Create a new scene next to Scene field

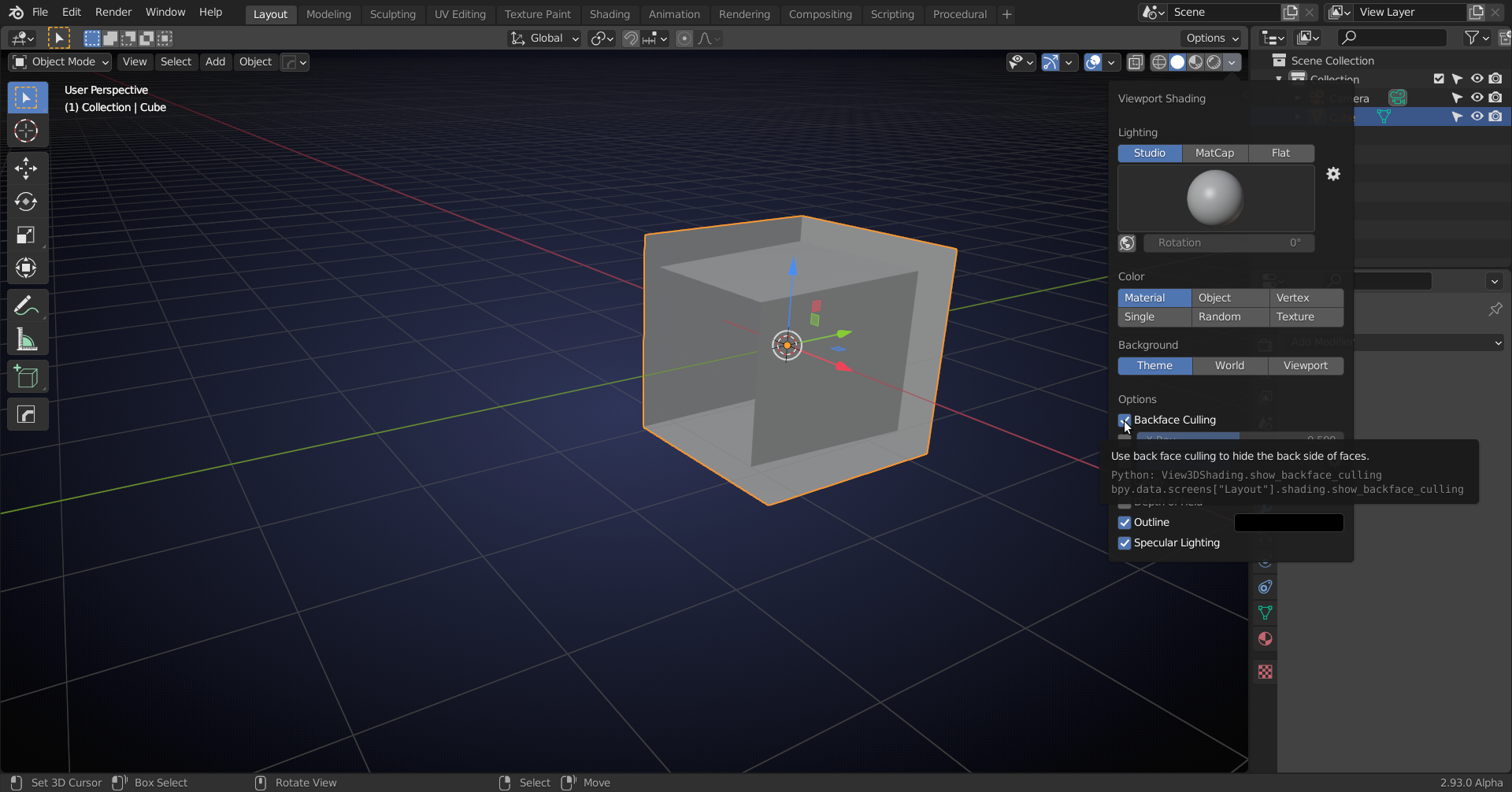[1290, 13]
